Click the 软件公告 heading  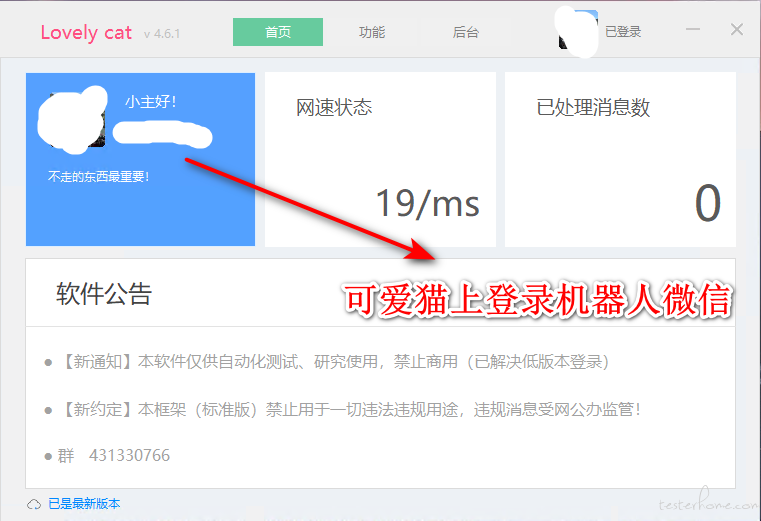104,293
